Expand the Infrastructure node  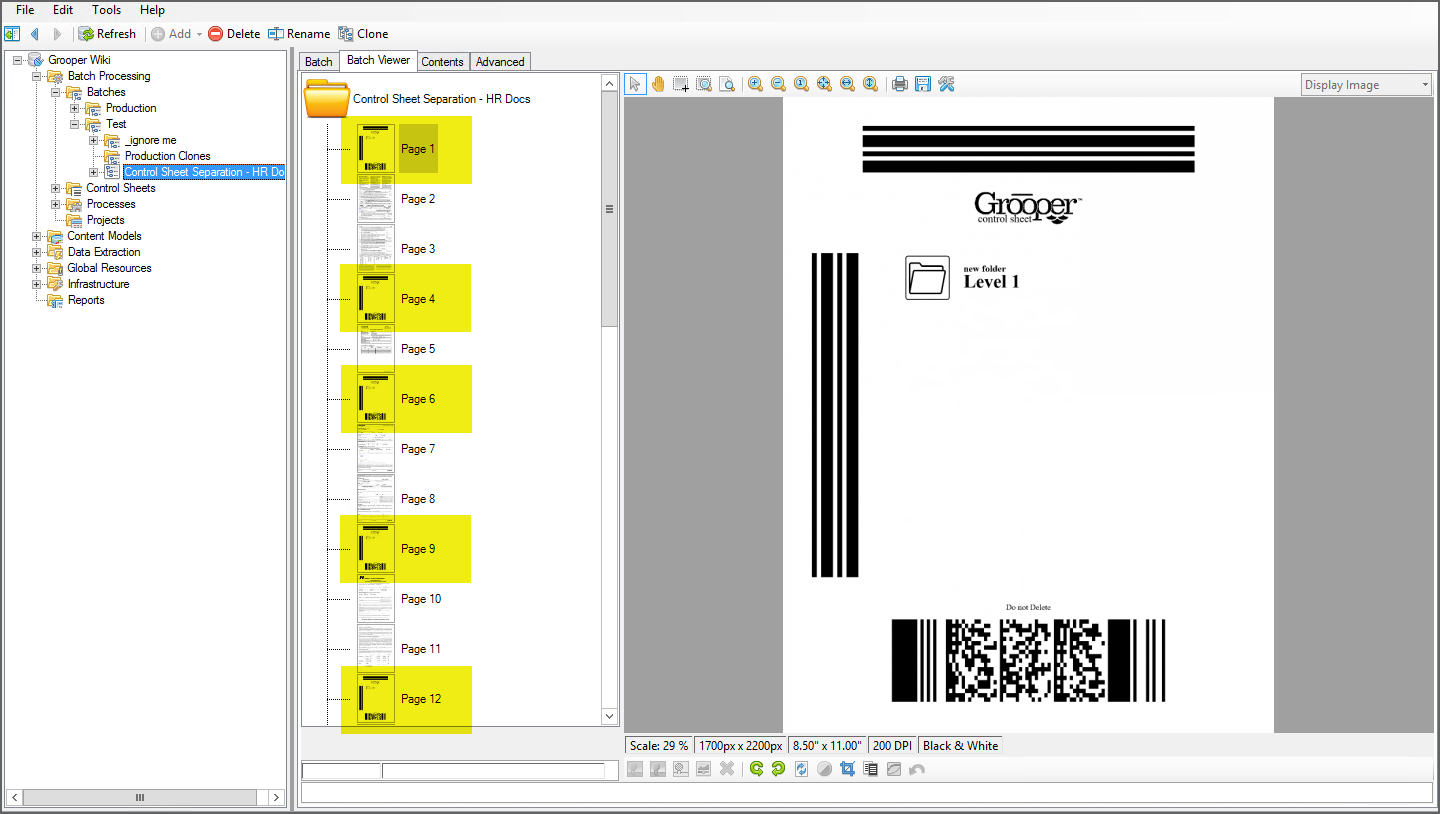click(37, 284)
